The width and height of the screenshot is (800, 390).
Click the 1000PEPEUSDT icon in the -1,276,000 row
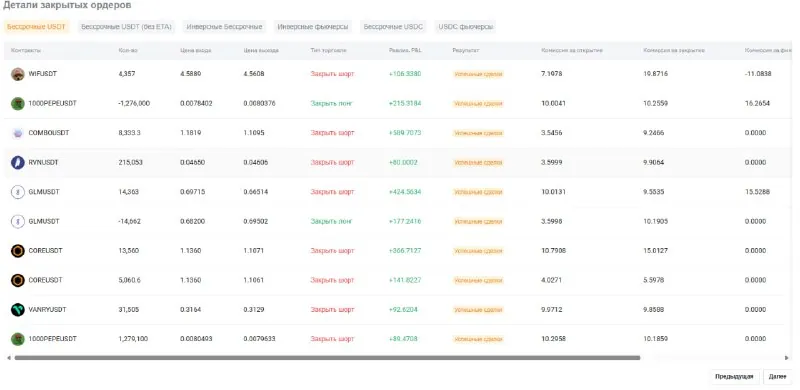[x=18, y=104]
